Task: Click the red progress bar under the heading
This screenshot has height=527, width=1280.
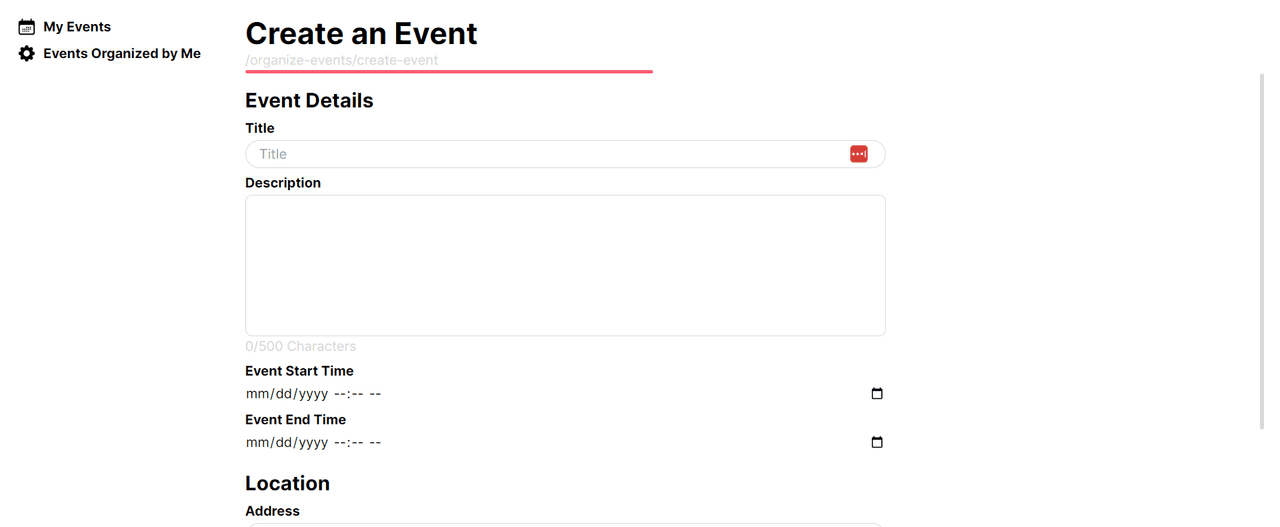Action: point(449,72)
